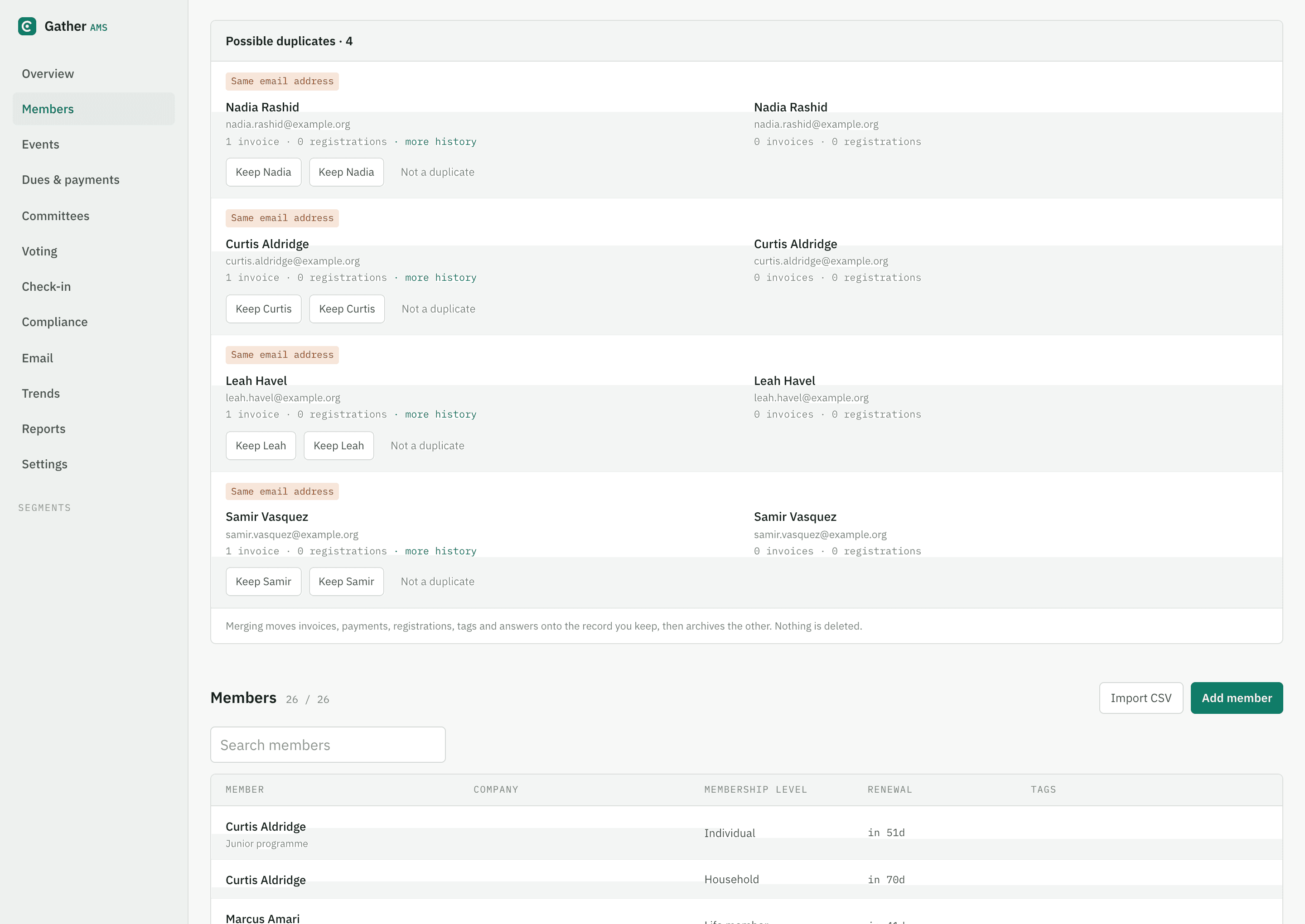Mark Curtis Aldridge pair as not a duplicate

coord(438,309)
